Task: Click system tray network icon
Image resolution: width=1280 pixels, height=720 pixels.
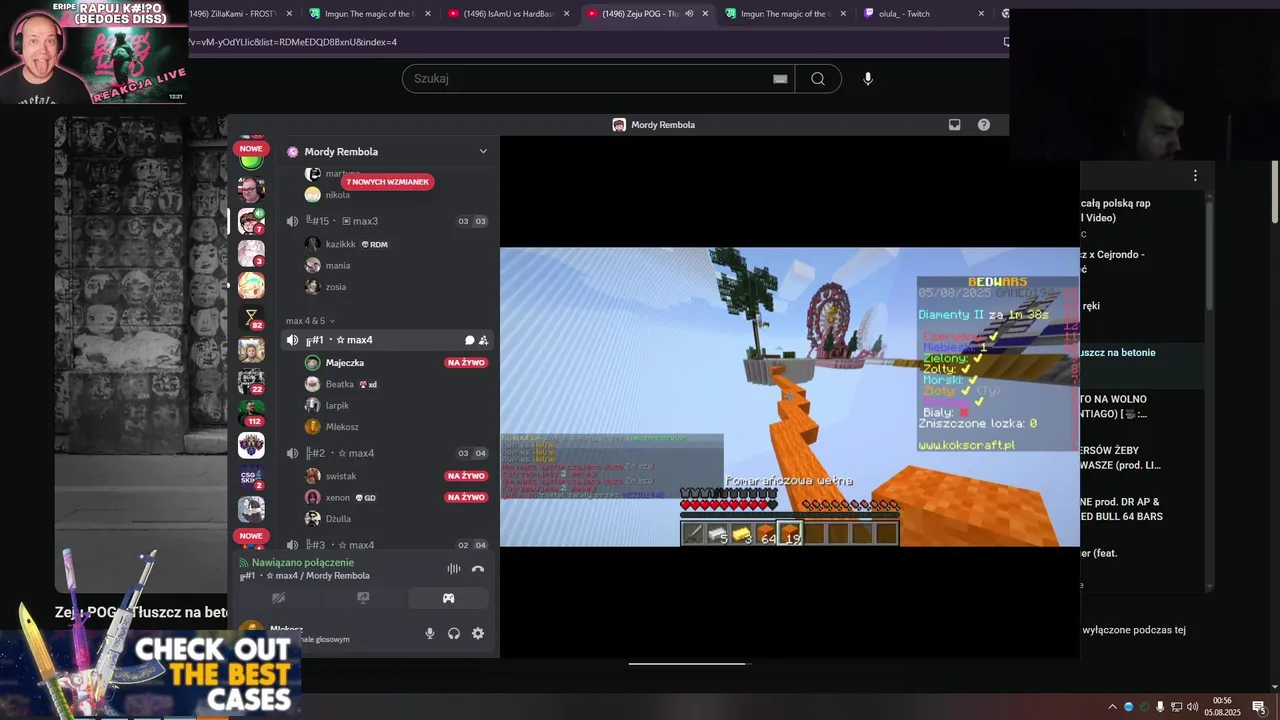Action: [1176, 707]
